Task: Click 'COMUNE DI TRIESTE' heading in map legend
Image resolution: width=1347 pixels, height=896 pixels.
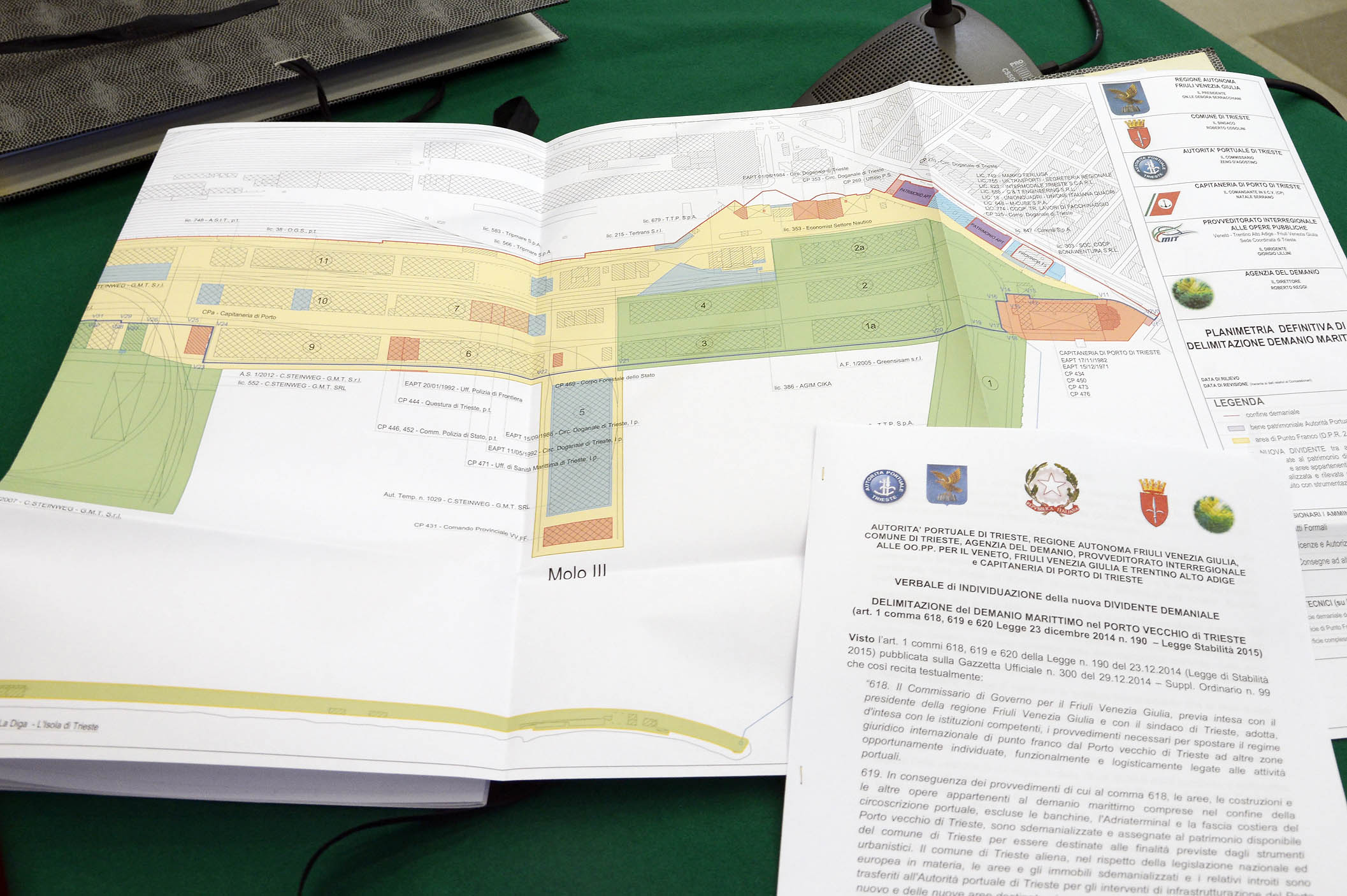Action: point(1220,117)
